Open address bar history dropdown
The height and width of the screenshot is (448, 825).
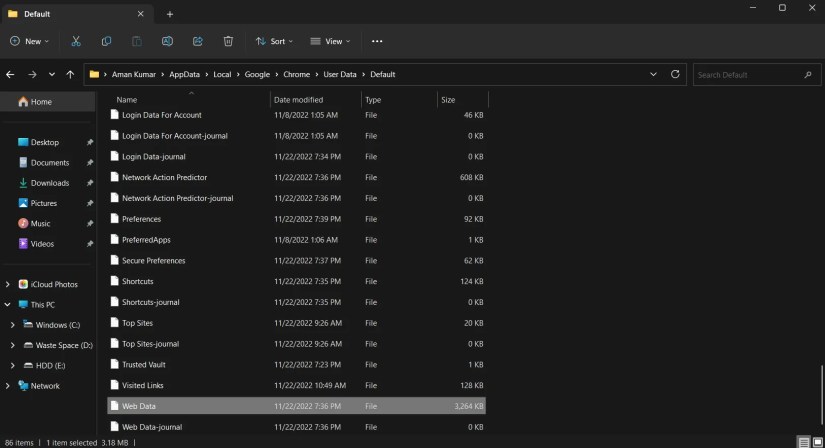653,74
